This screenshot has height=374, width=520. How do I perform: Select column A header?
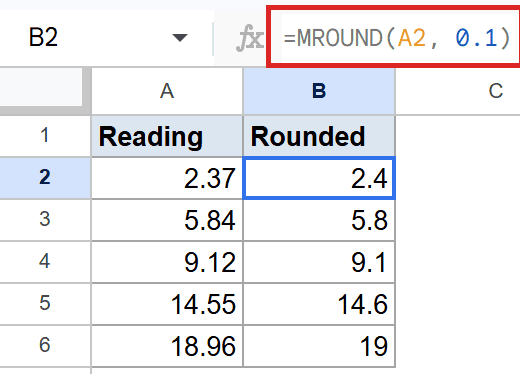point(167,91)
